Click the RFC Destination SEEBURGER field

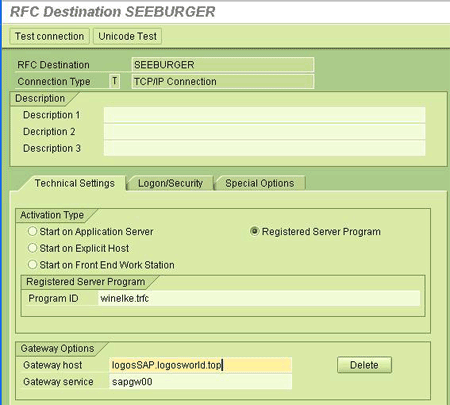pos(223,65)
